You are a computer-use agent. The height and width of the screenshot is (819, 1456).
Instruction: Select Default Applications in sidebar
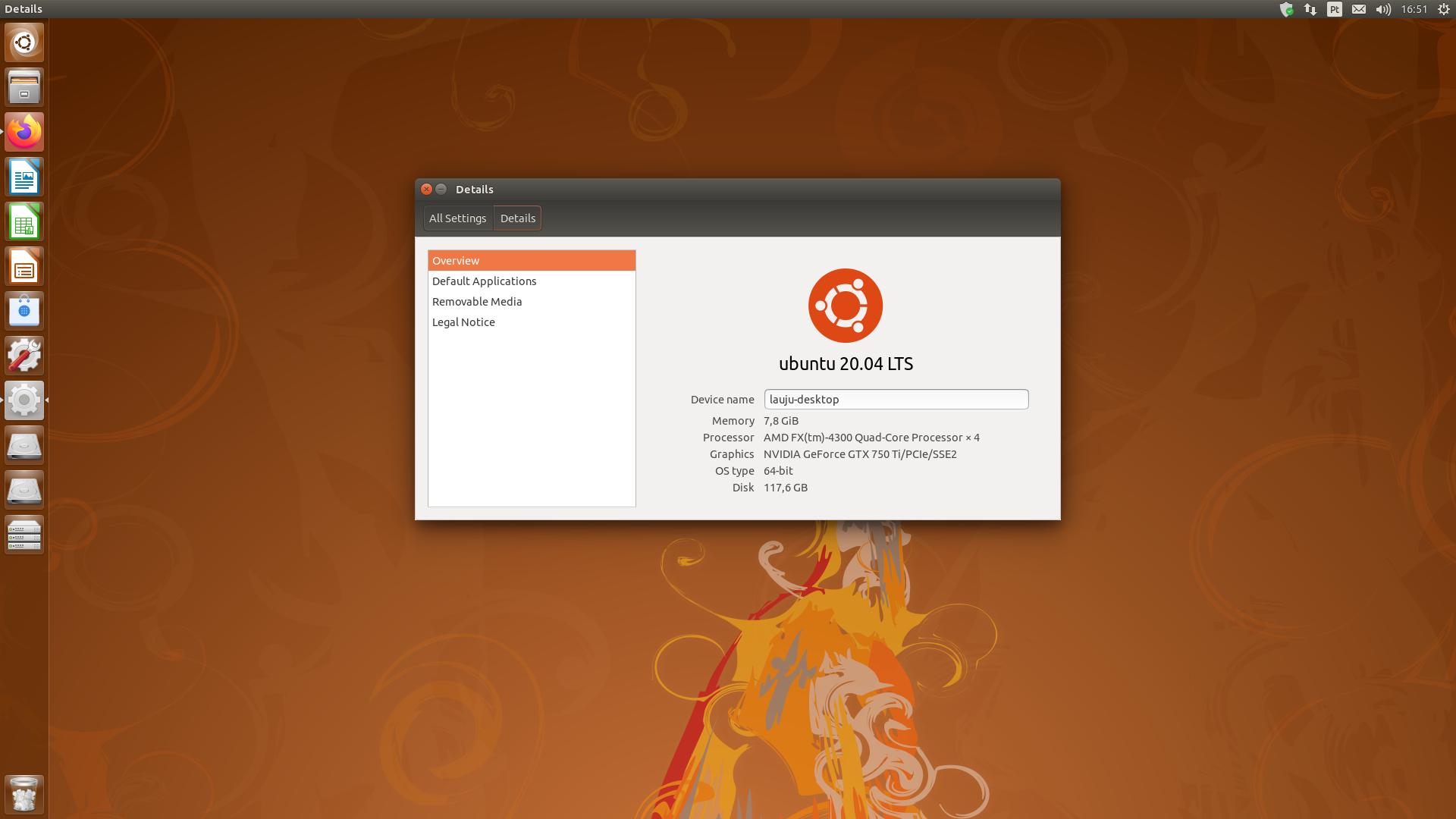[x=484, y=281]
